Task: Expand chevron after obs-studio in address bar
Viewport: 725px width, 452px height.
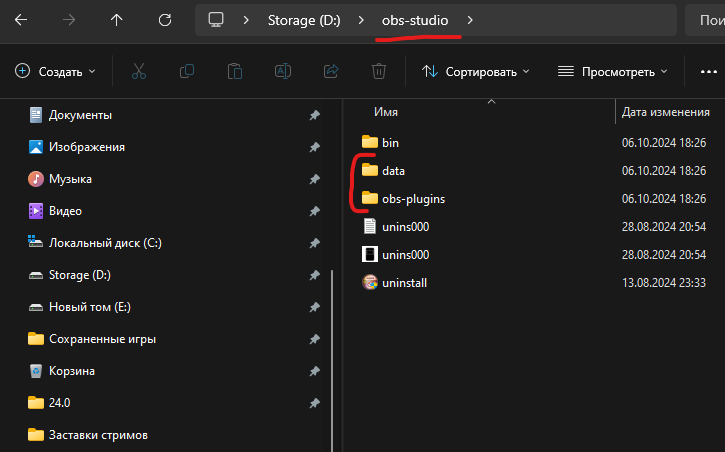Action: point(471,20)
